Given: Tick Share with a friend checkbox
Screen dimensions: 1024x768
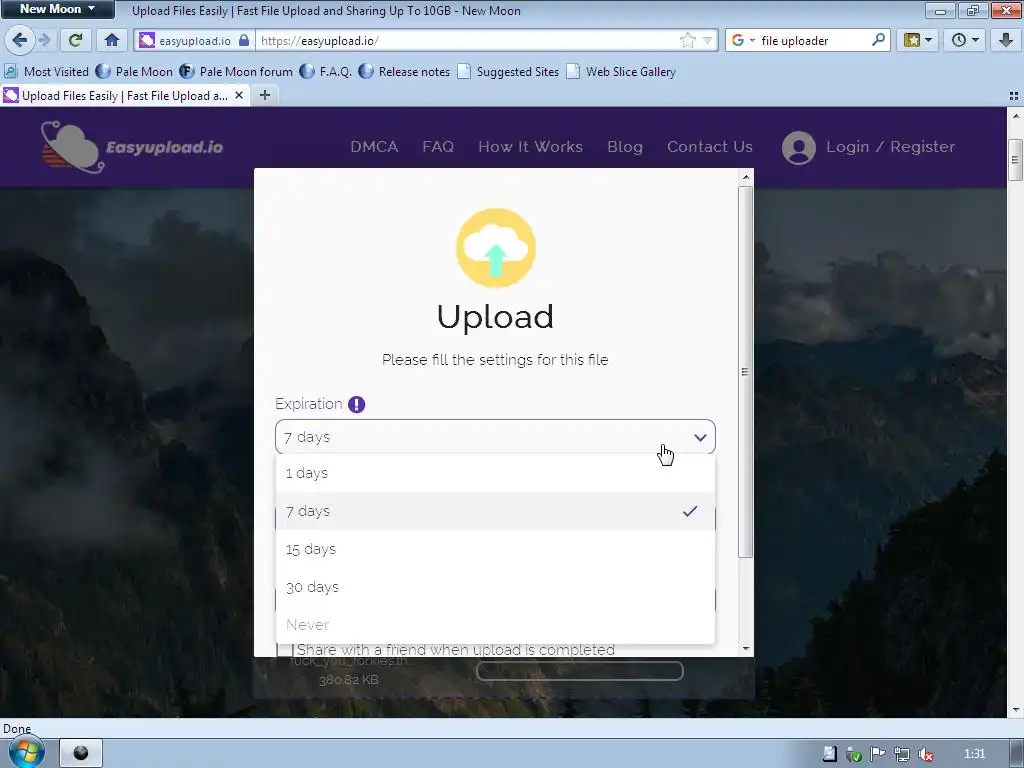Looking at the screenshot, I should tap(285, 650).
